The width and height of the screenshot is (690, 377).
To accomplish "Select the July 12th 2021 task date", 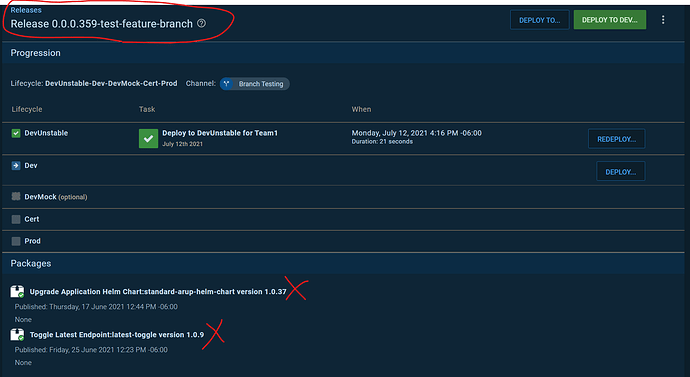I will click(x=183, y=144).
